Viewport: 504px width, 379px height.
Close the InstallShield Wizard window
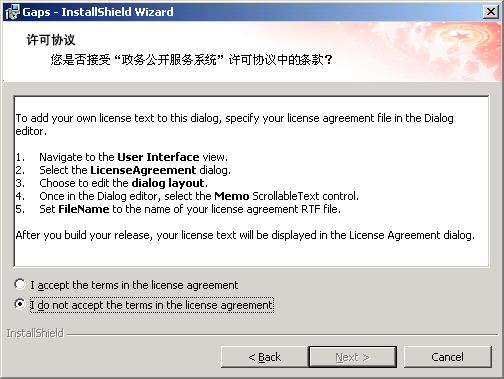[491, 12]
